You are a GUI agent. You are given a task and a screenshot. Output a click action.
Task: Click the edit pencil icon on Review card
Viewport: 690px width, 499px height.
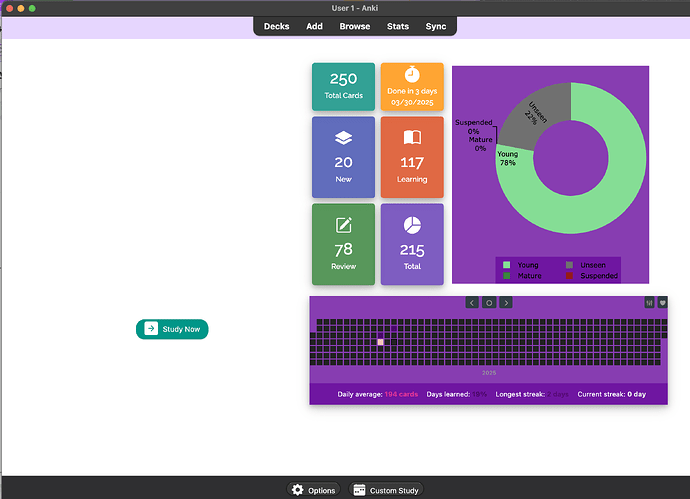[344, 225]
